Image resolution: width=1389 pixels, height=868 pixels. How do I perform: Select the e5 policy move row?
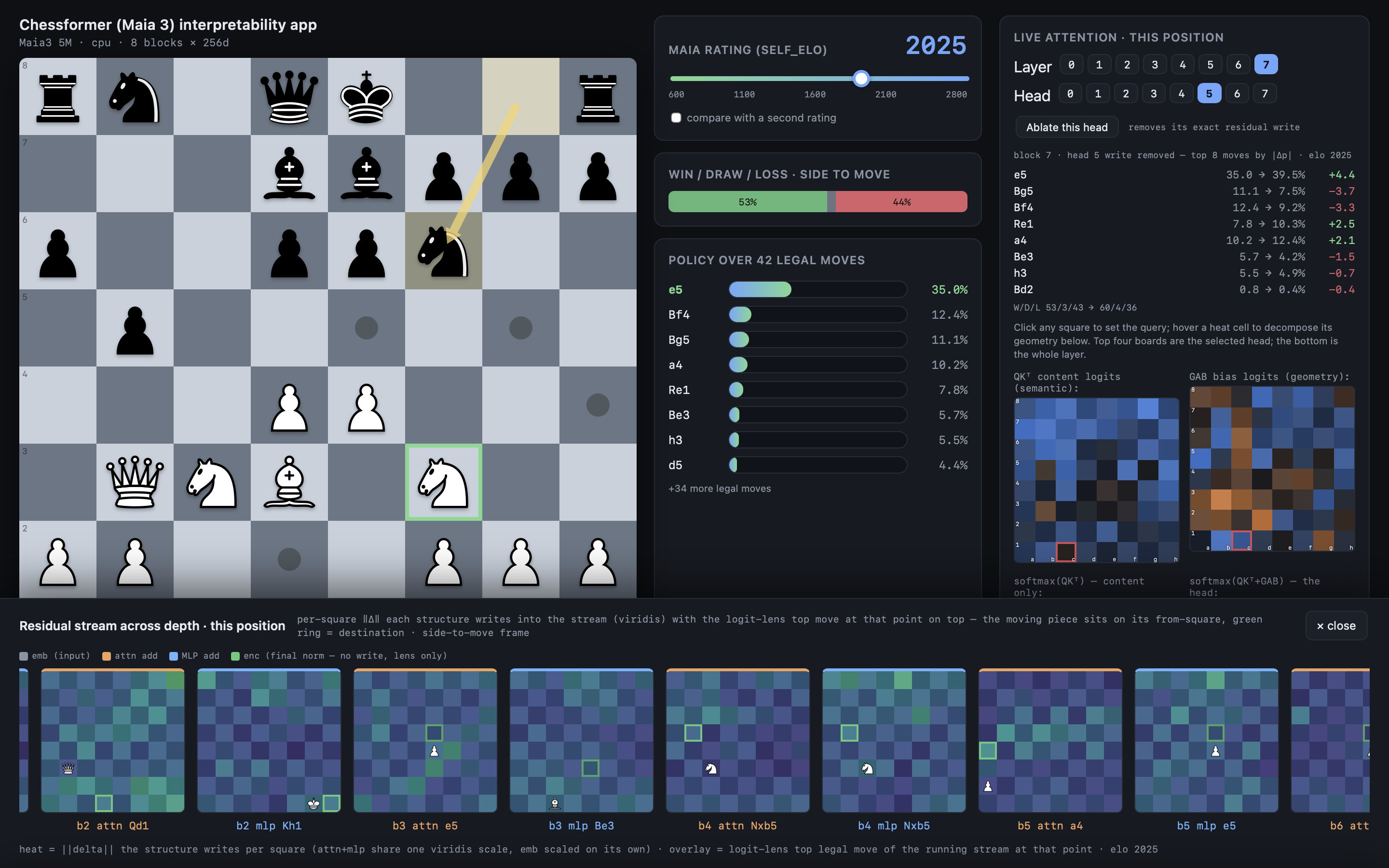818,289
